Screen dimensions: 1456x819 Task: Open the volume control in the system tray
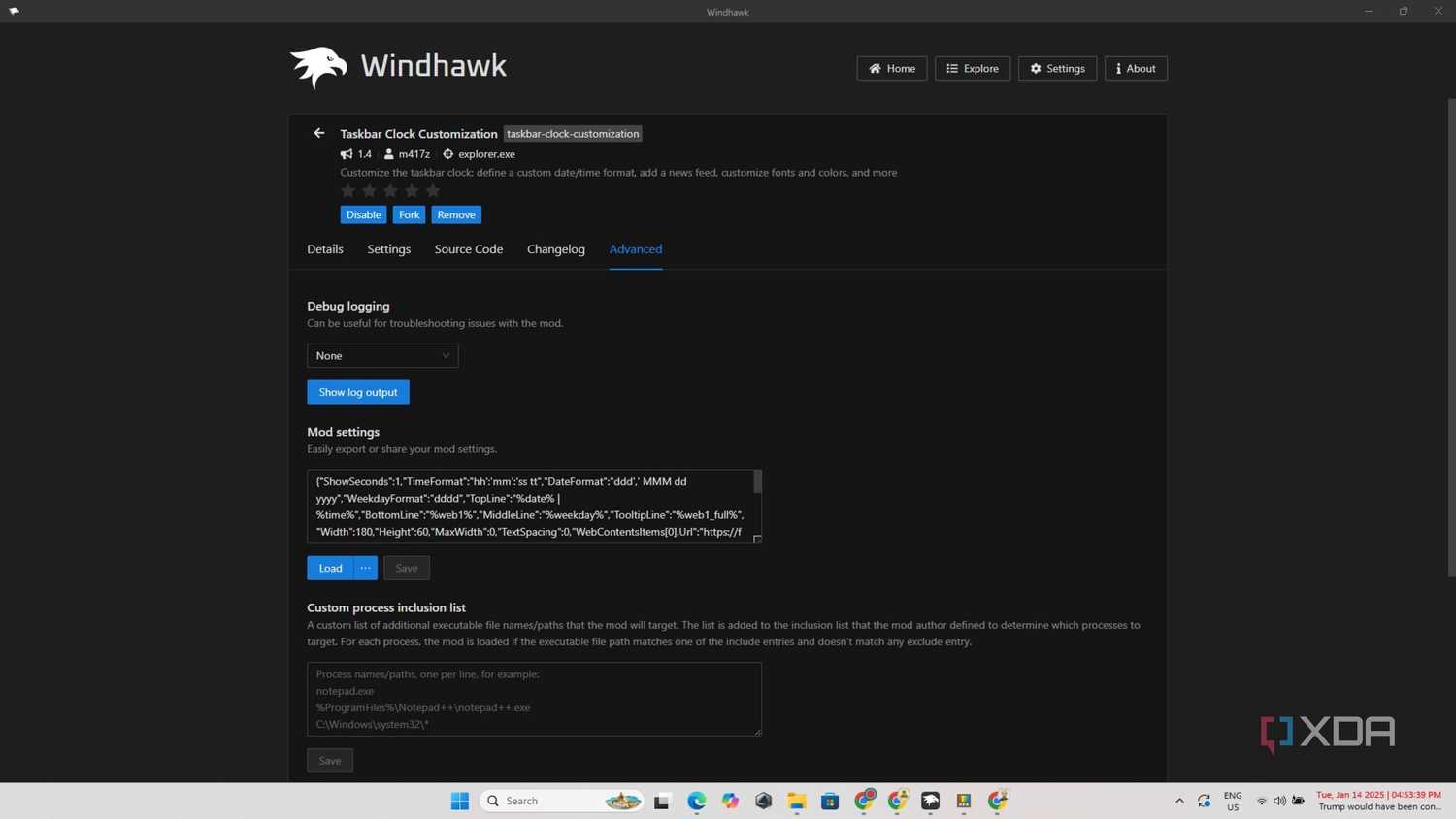[1279, 801]
